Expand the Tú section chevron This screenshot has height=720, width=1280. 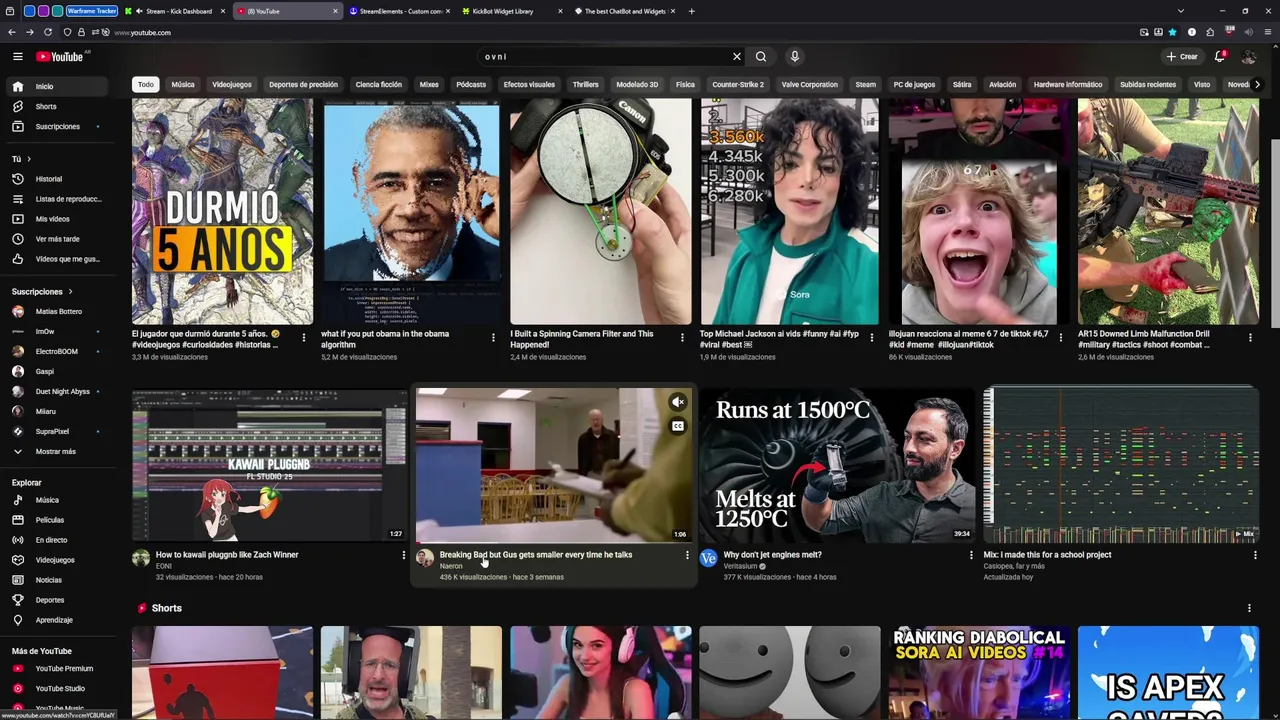tap(29, 159)
